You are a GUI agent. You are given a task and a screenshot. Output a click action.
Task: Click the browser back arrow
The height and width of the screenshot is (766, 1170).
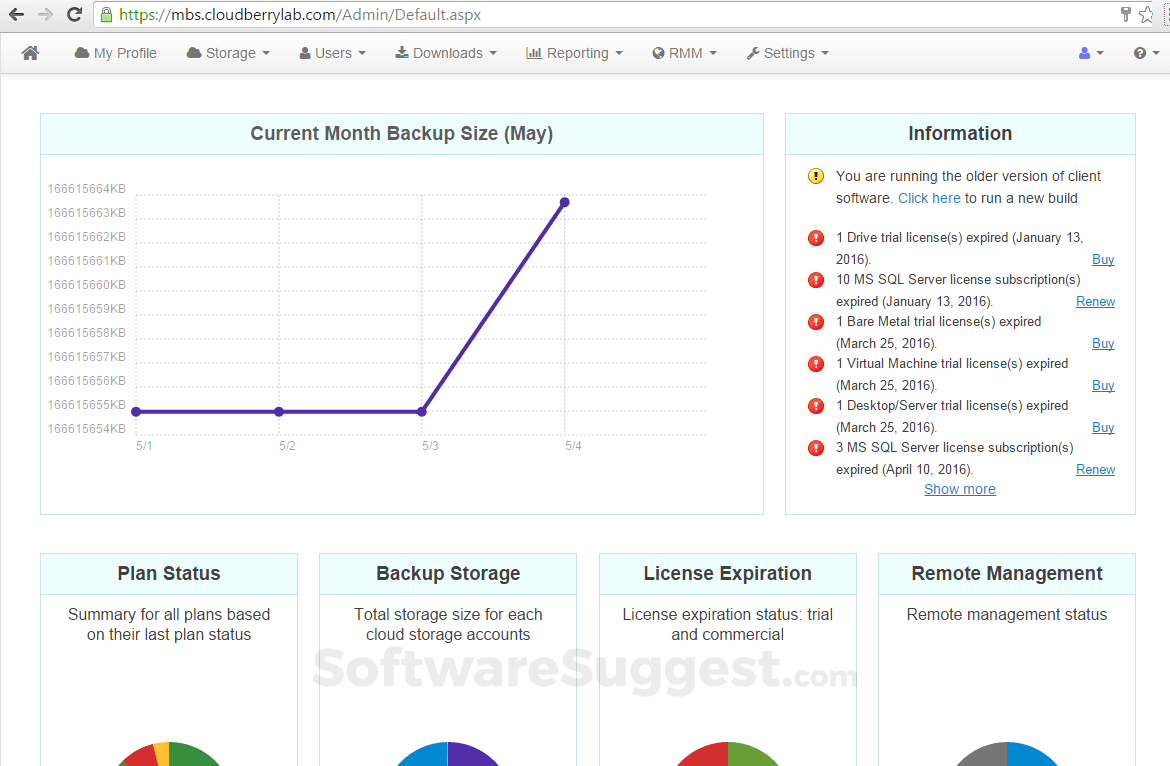(15, 14)
